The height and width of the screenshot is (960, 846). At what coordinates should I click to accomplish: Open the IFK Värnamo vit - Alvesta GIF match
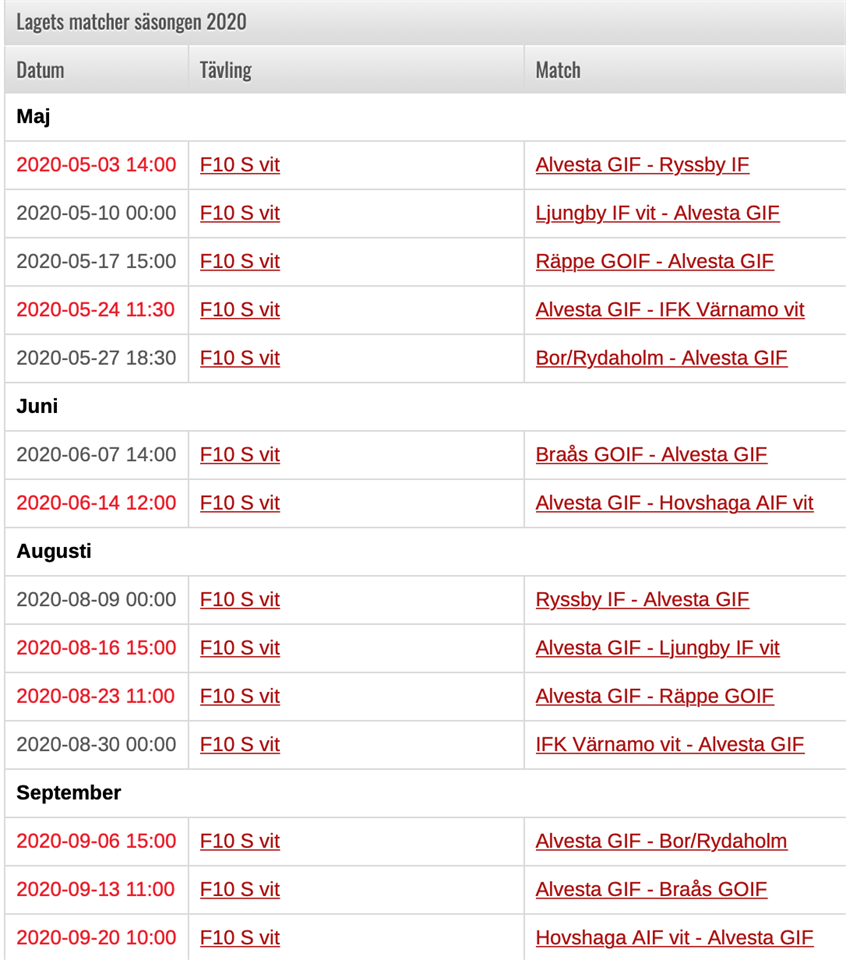point(669,745)
